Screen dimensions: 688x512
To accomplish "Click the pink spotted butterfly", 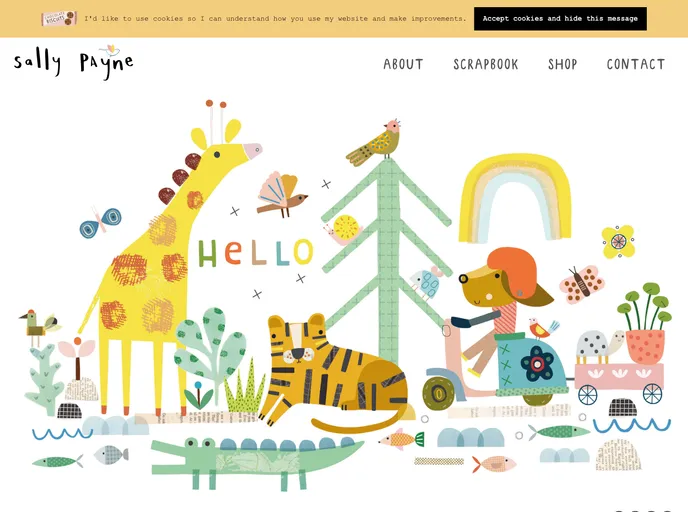I will point(582,284).
